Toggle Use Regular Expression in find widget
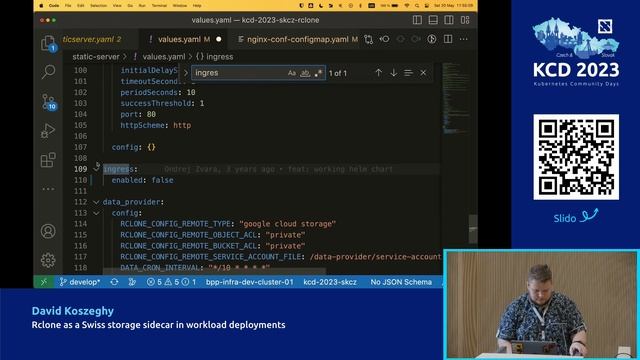 tap(318, 73)
